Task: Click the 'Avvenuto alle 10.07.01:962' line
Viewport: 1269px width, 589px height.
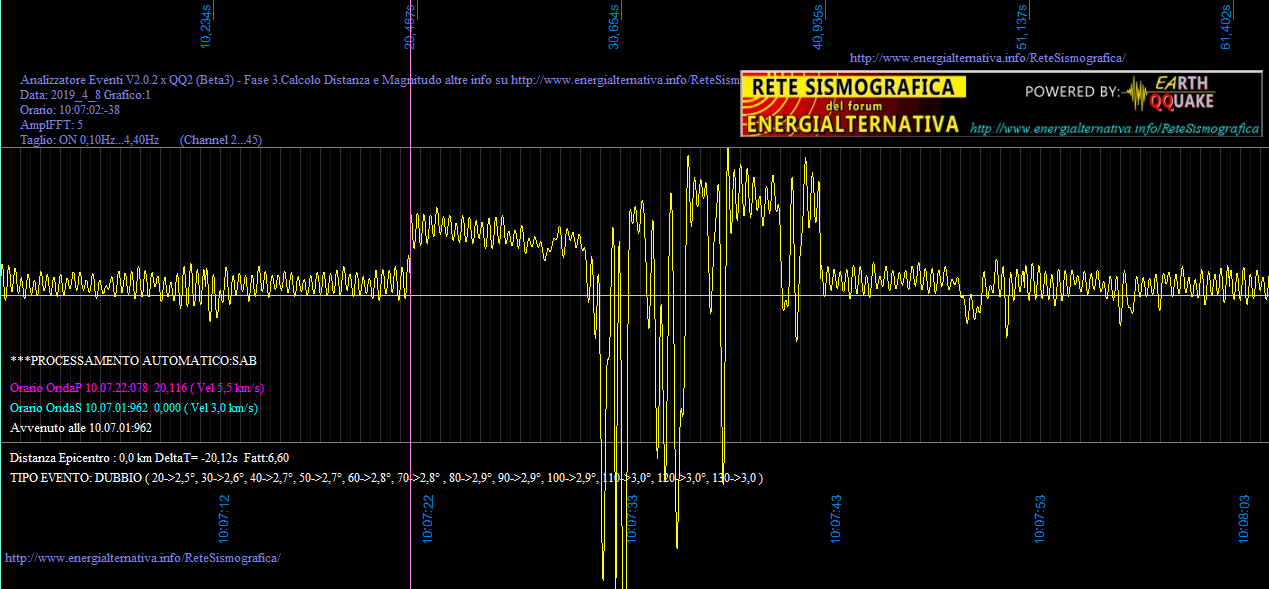Action: point(81,428)
